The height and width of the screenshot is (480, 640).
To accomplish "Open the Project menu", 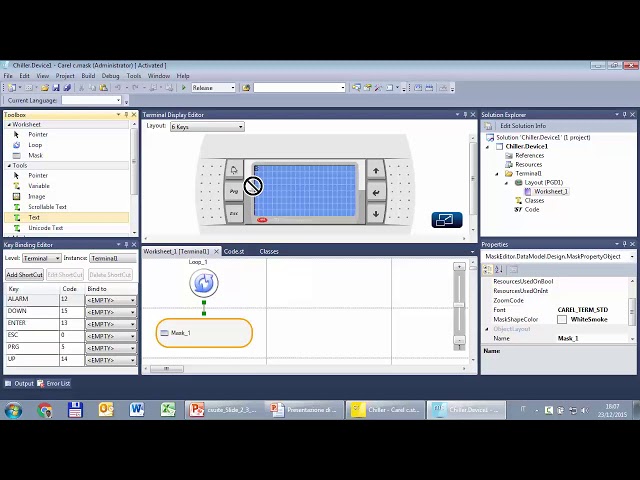I will point(65,76).
